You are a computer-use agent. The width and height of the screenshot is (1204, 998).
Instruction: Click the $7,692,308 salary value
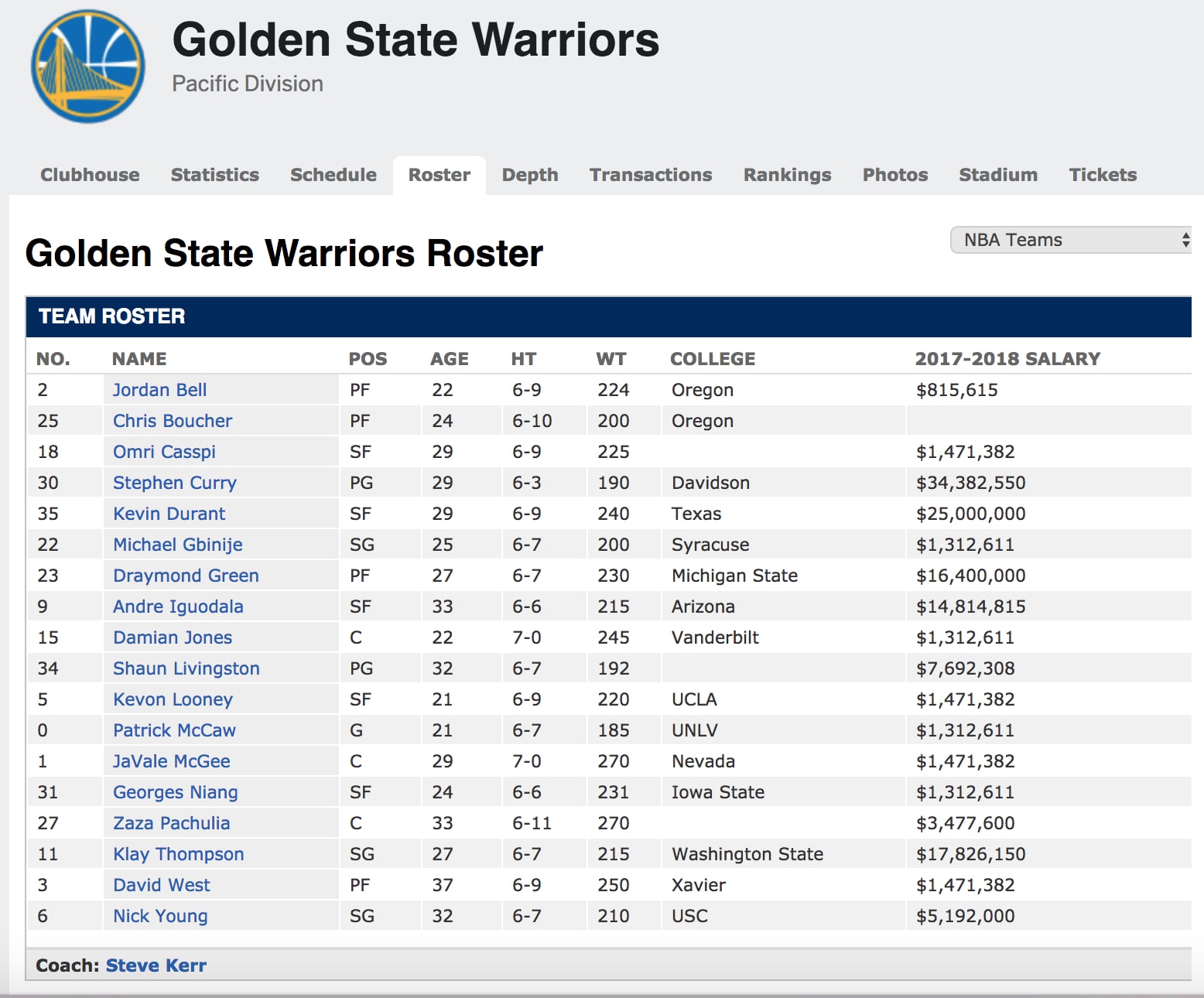click(966, 668)
